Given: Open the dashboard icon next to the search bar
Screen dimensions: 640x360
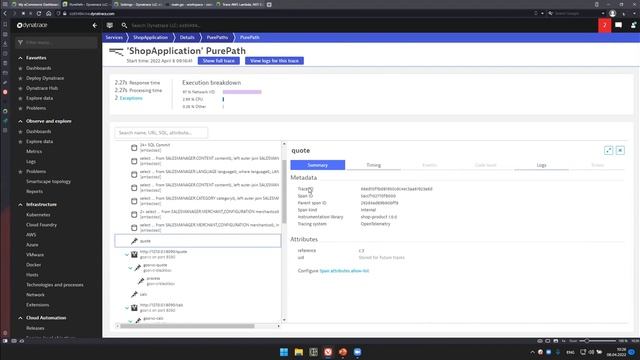Looking at the screenshot, I should click(110, 25).
